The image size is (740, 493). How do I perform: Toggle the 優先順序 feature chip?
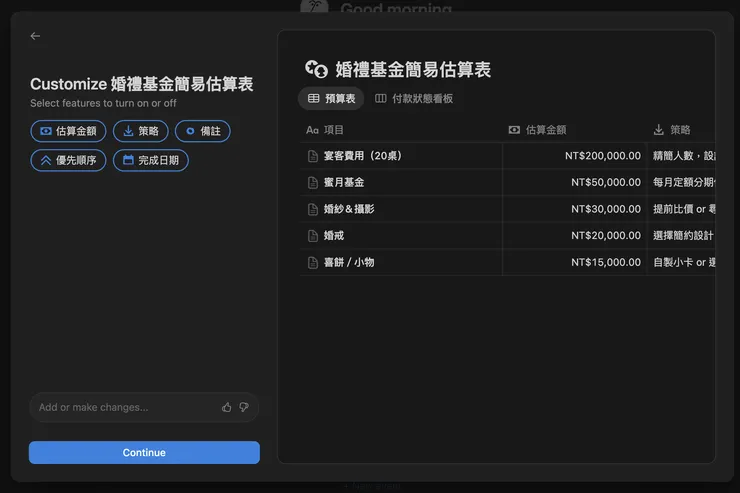click(68, 160)
